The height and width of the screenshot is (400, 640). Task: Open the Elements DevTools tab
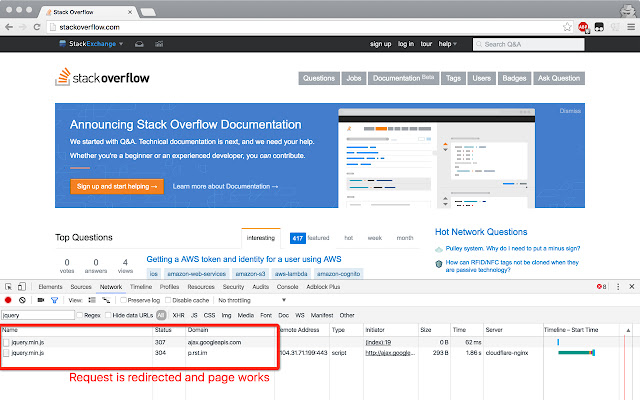point(50,287)
